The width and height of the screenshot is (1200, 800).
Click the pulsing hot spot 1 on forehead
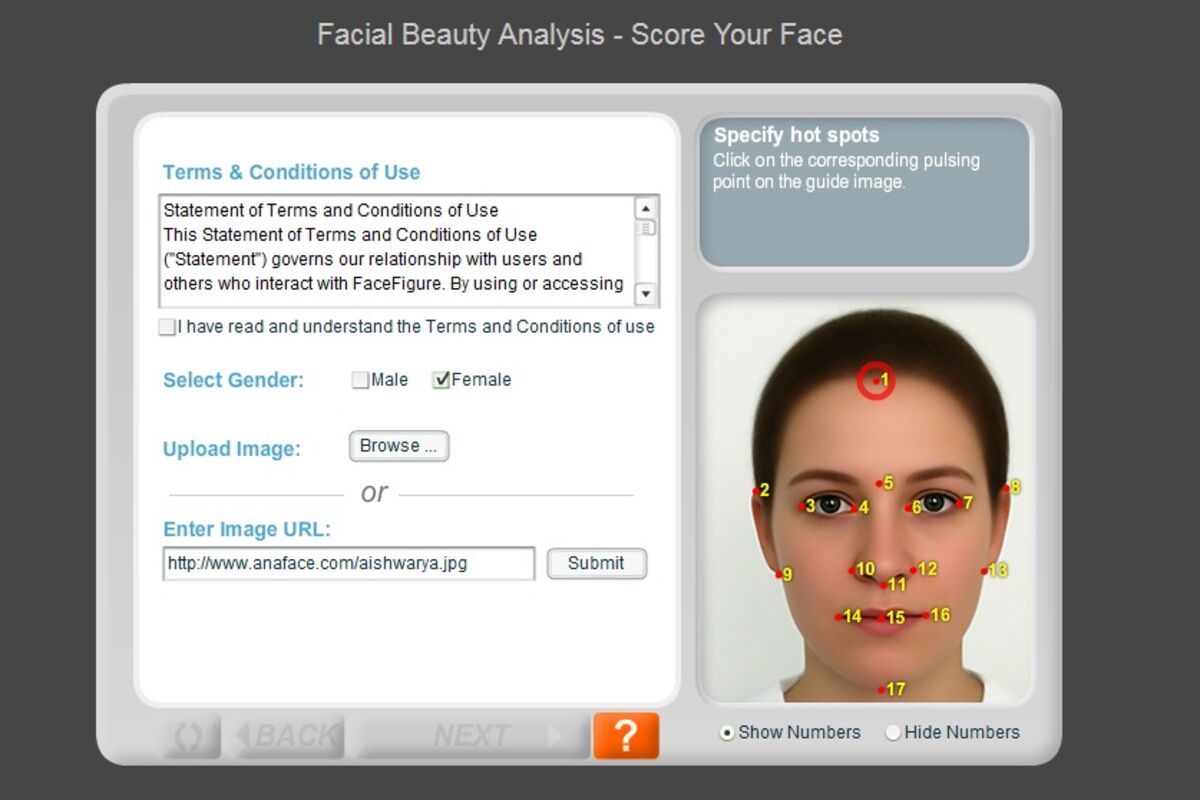[x=876, y=381]
